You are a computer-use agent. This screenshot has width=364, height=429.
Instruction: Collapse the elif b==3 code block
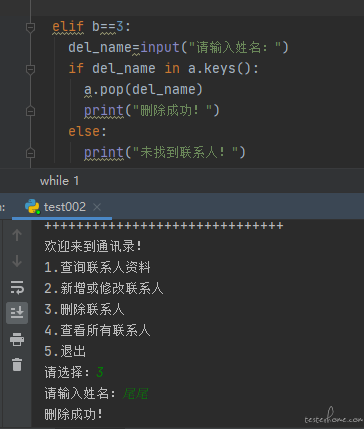30,27
